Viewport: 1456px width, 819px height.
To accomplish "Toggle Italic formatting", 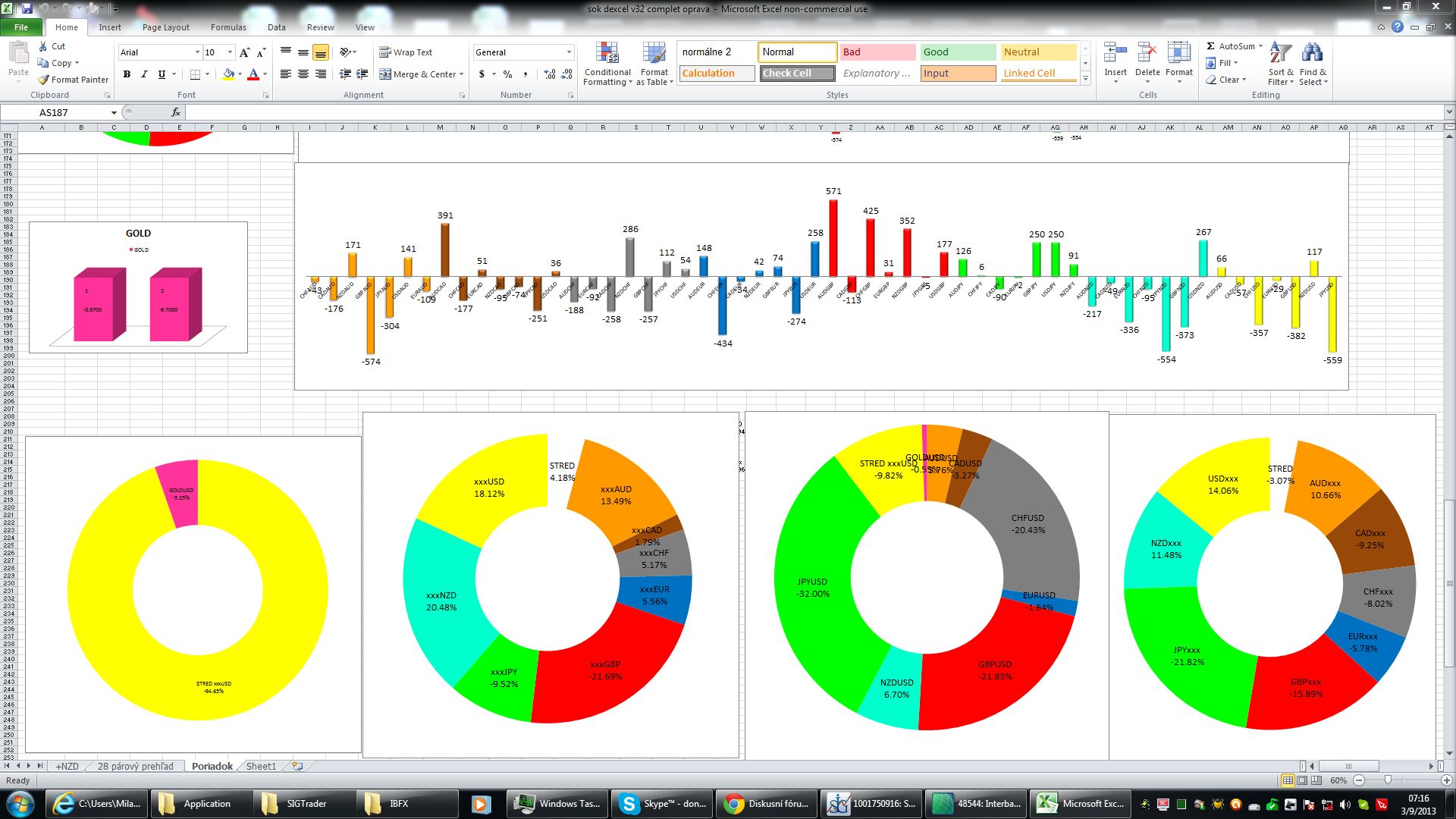I will tap(144, 74).
